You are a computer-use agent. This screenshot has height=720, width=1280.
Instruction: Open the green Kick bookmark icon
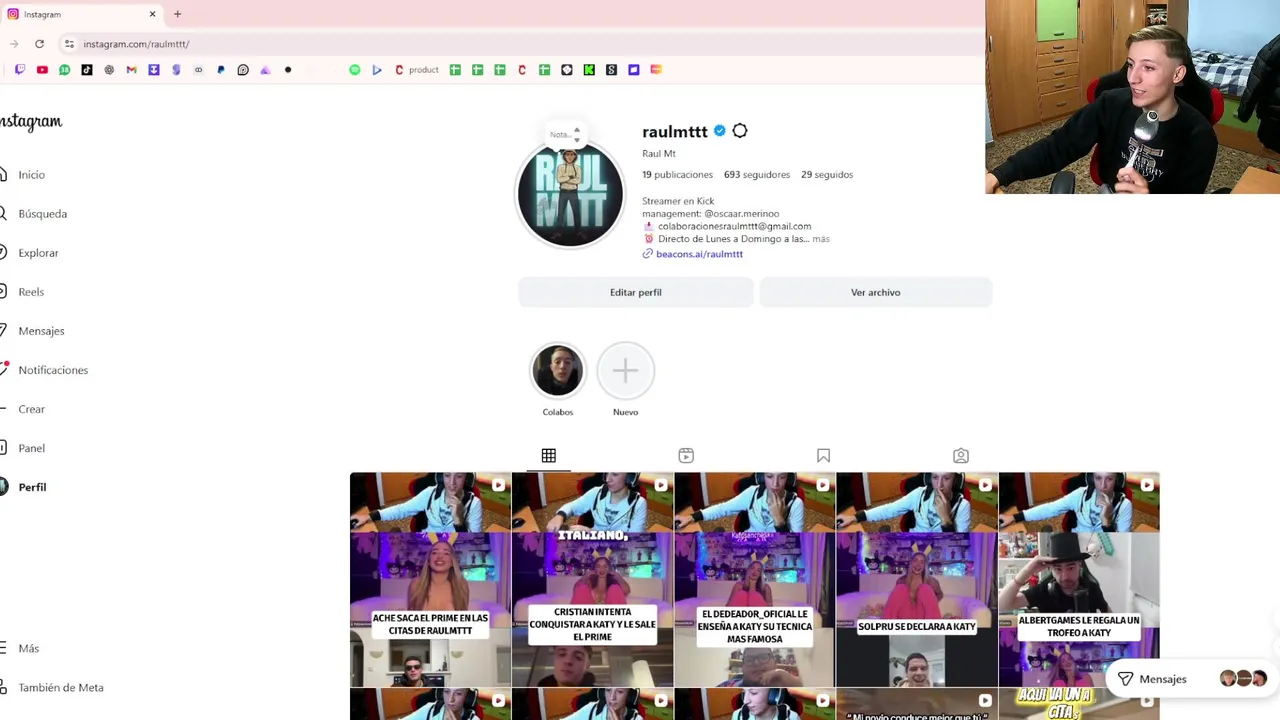(x=589, y=70)
